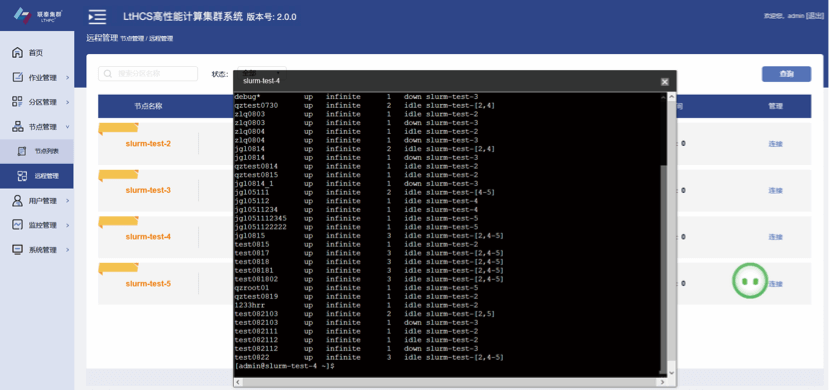Click the partition name search field
The width and height of the screenshot is (830, 390).
[x=148, y=74]
